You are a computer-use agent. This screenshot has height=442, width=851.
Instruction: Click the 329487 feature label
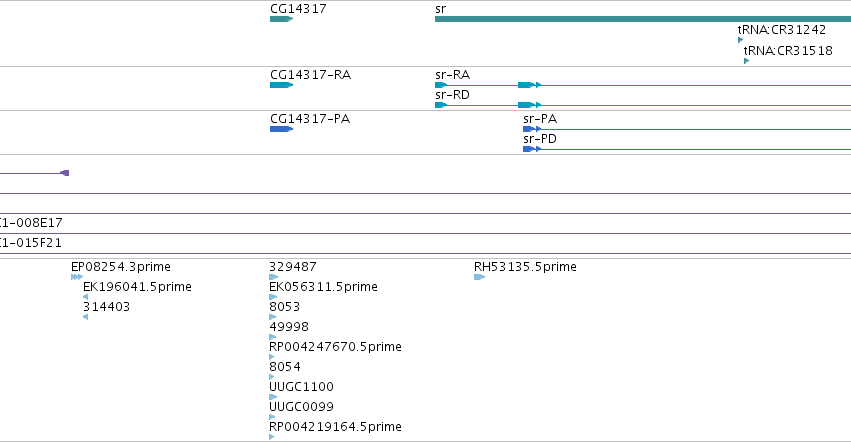[293, 267]
